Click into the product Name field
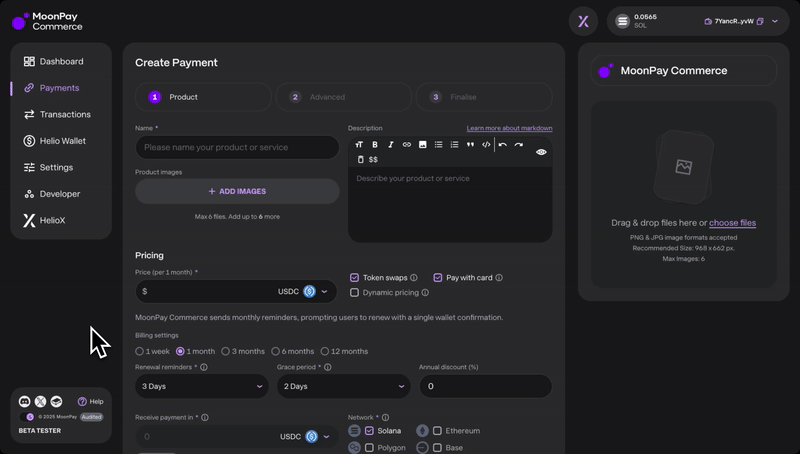This screenshot has width=800, height=454. tap(237, 147)
